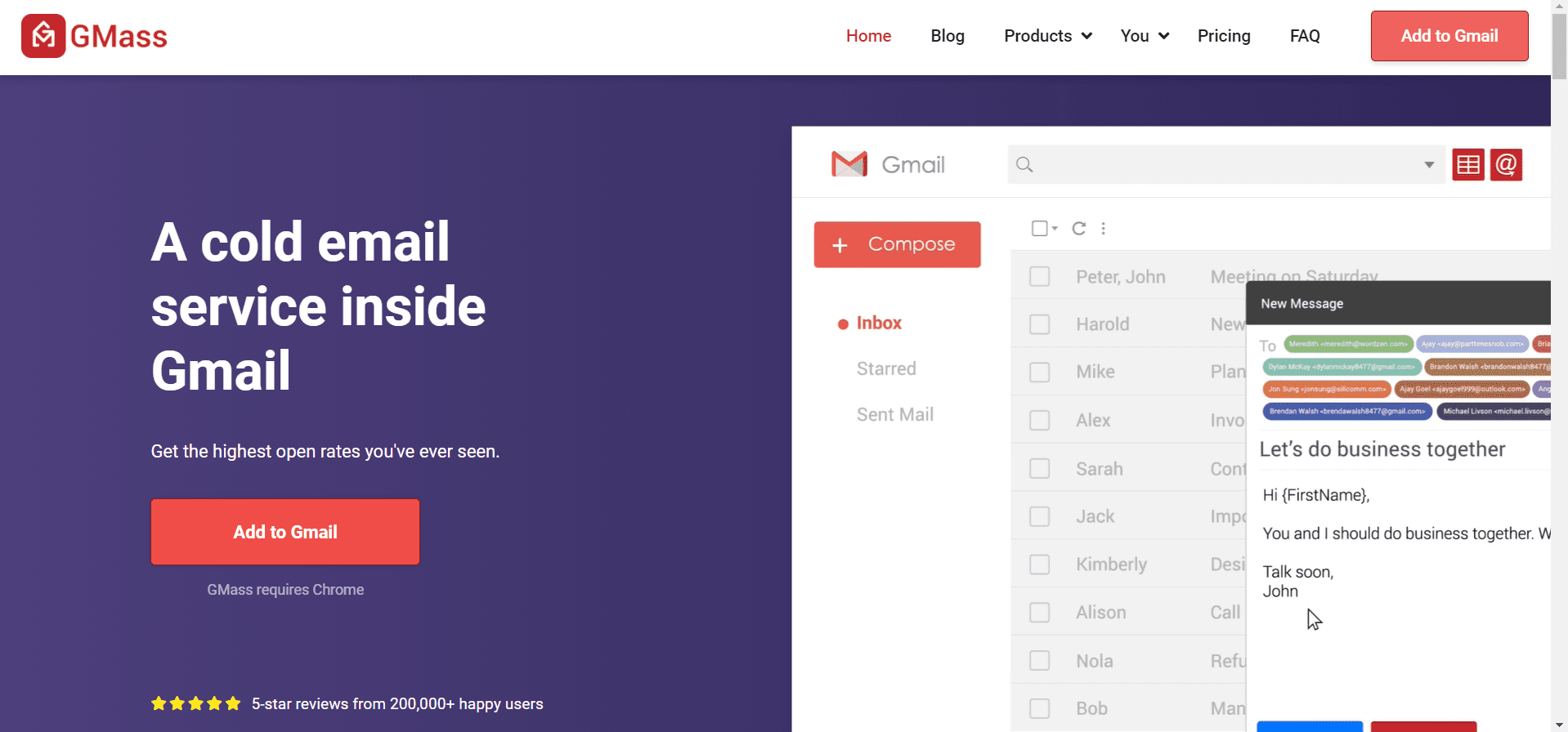This screenshot has width=1568, height=732.
Task: Click the large Add to Gmail hero button
Action: [x=285, y=532]
